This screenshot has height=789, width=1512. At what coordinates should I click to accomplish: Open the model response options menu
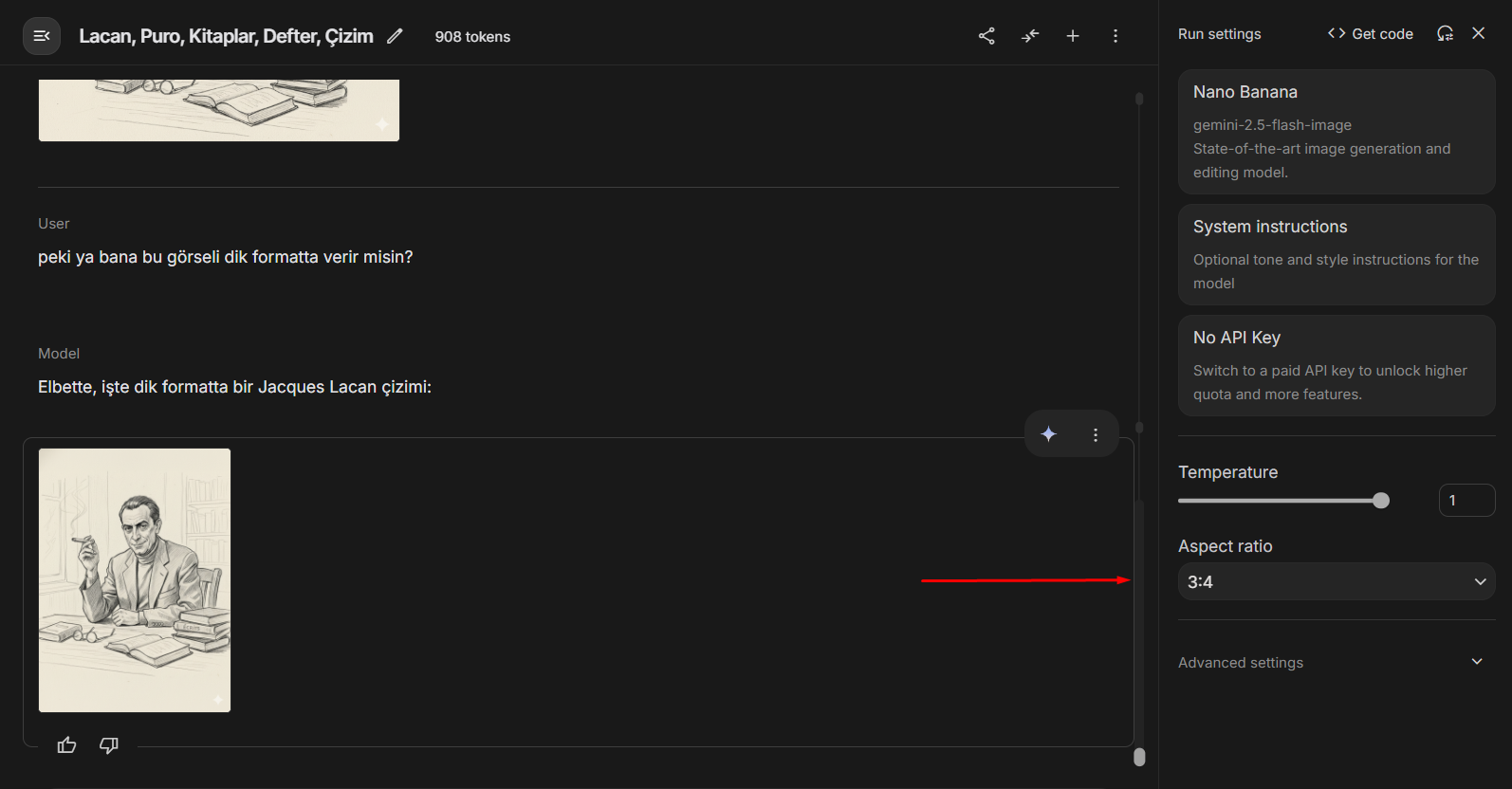tap(1096, 434)
